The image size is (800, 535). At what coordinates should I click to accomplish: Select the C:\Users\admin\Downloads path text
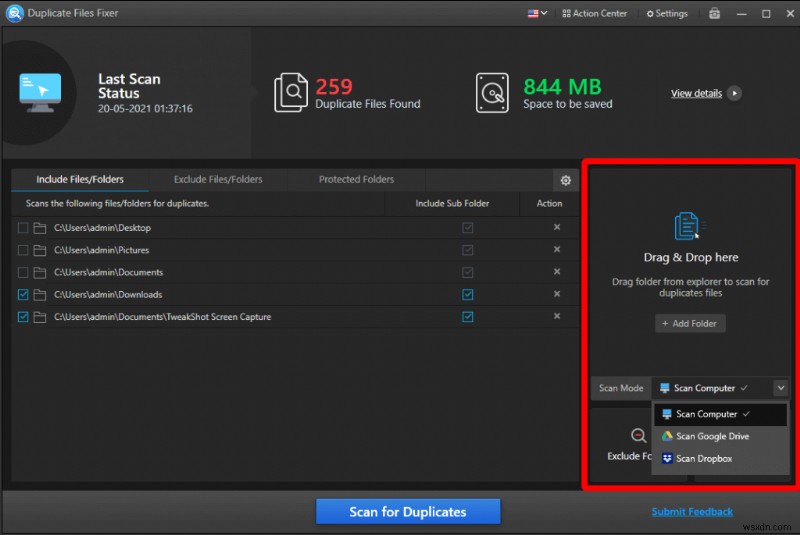[x=108, y=295]
